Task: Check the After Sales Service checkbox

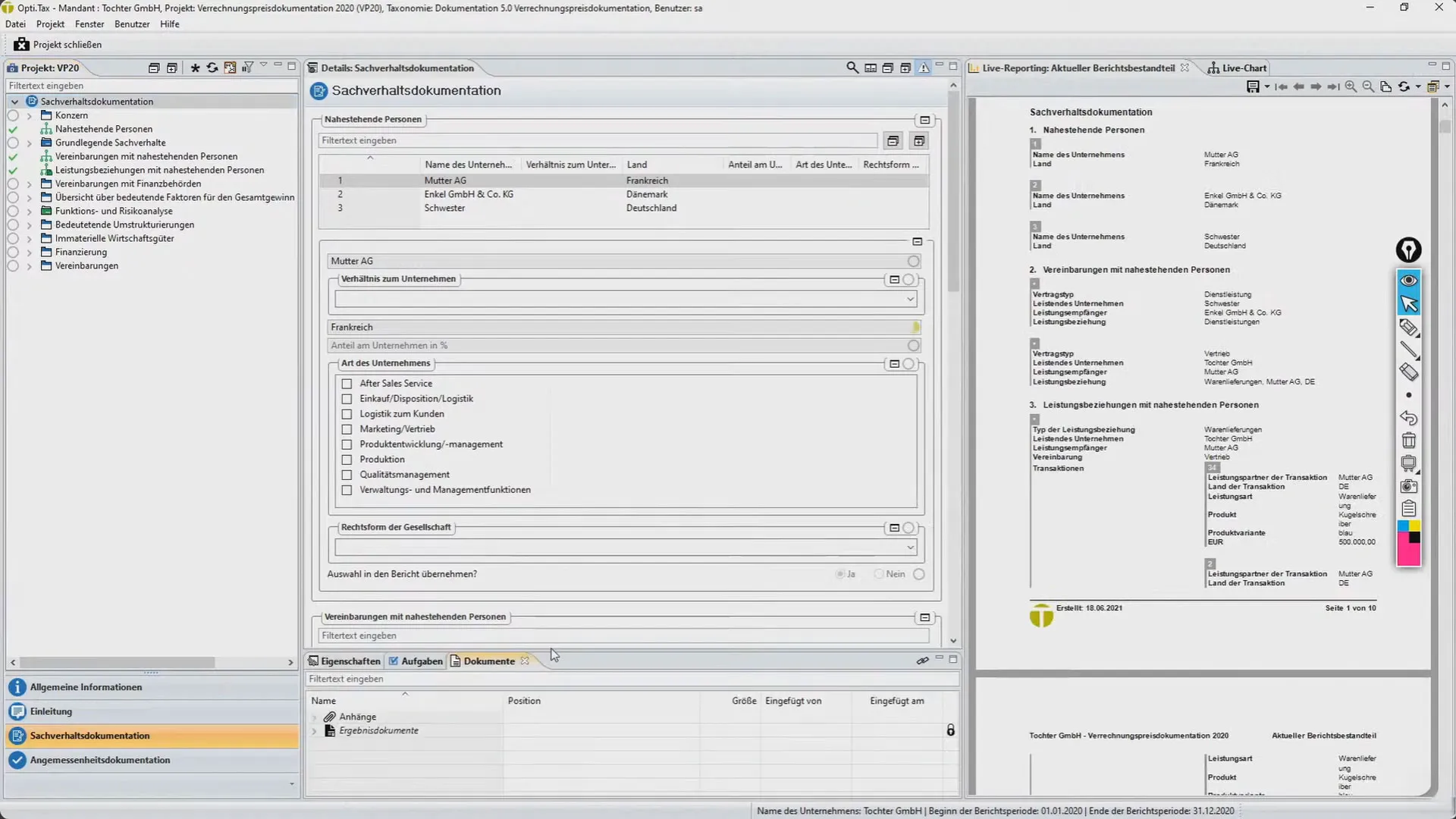Action: (x=347, y=384)
